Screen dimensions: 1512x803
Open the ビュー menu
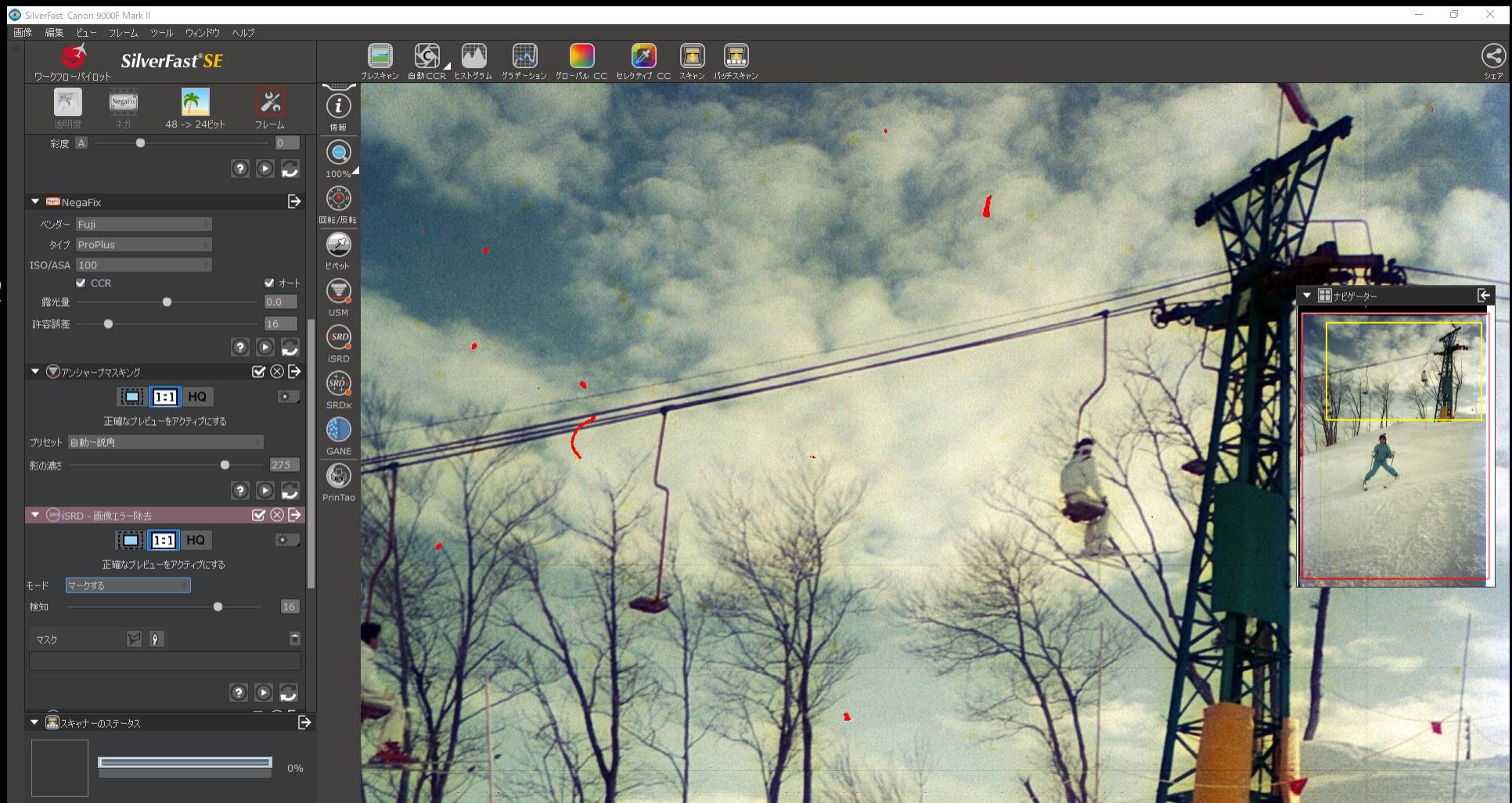[x=87, y=32]
